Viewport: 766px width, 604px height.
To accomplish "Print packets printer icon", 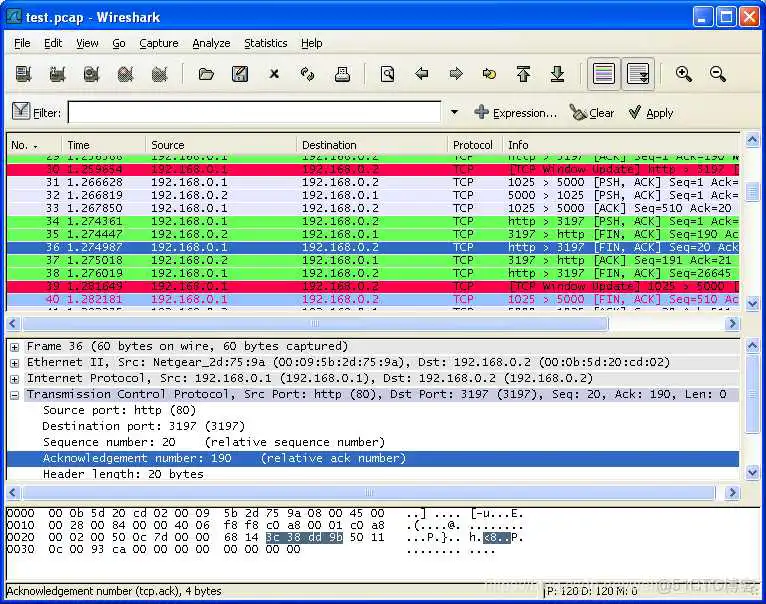I will [x=342, y=74].
